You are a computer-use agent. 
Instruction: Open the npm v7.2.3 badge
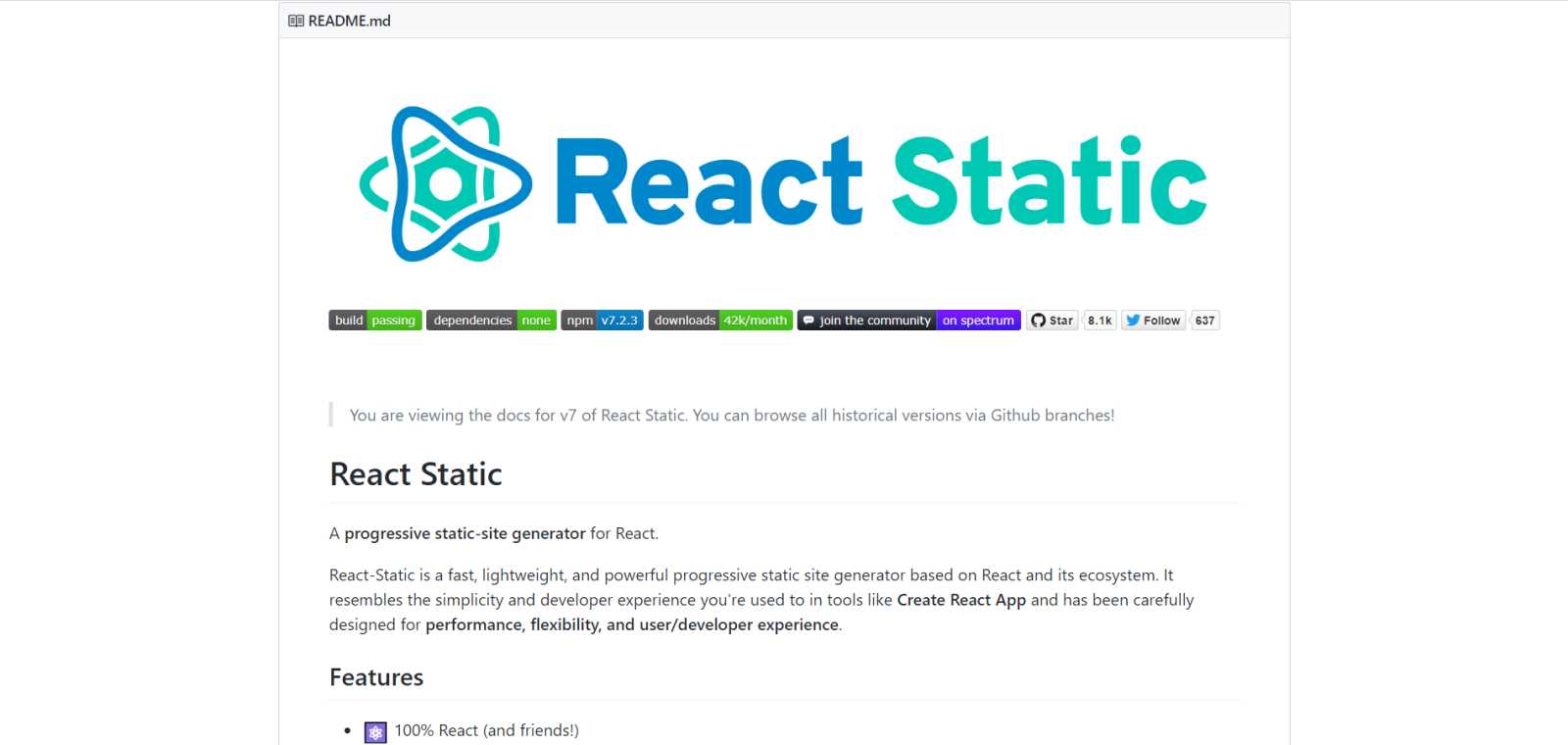pos(602,321)
